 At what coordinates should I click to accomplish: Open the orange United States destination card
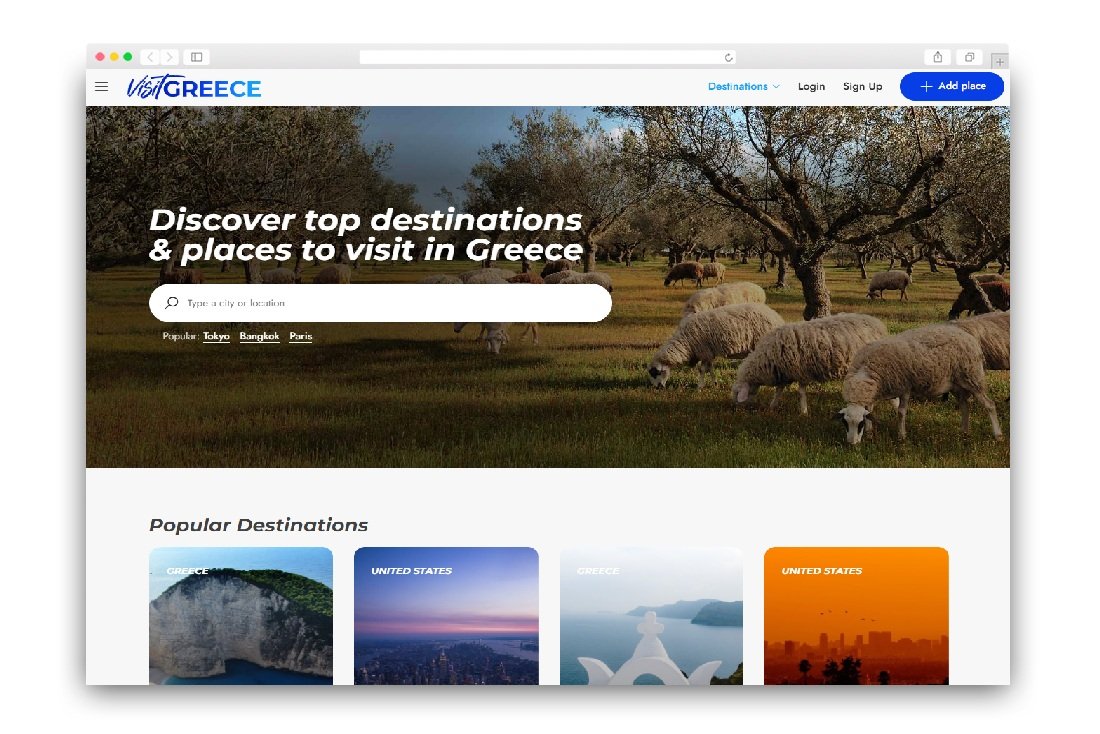(856, 615)
